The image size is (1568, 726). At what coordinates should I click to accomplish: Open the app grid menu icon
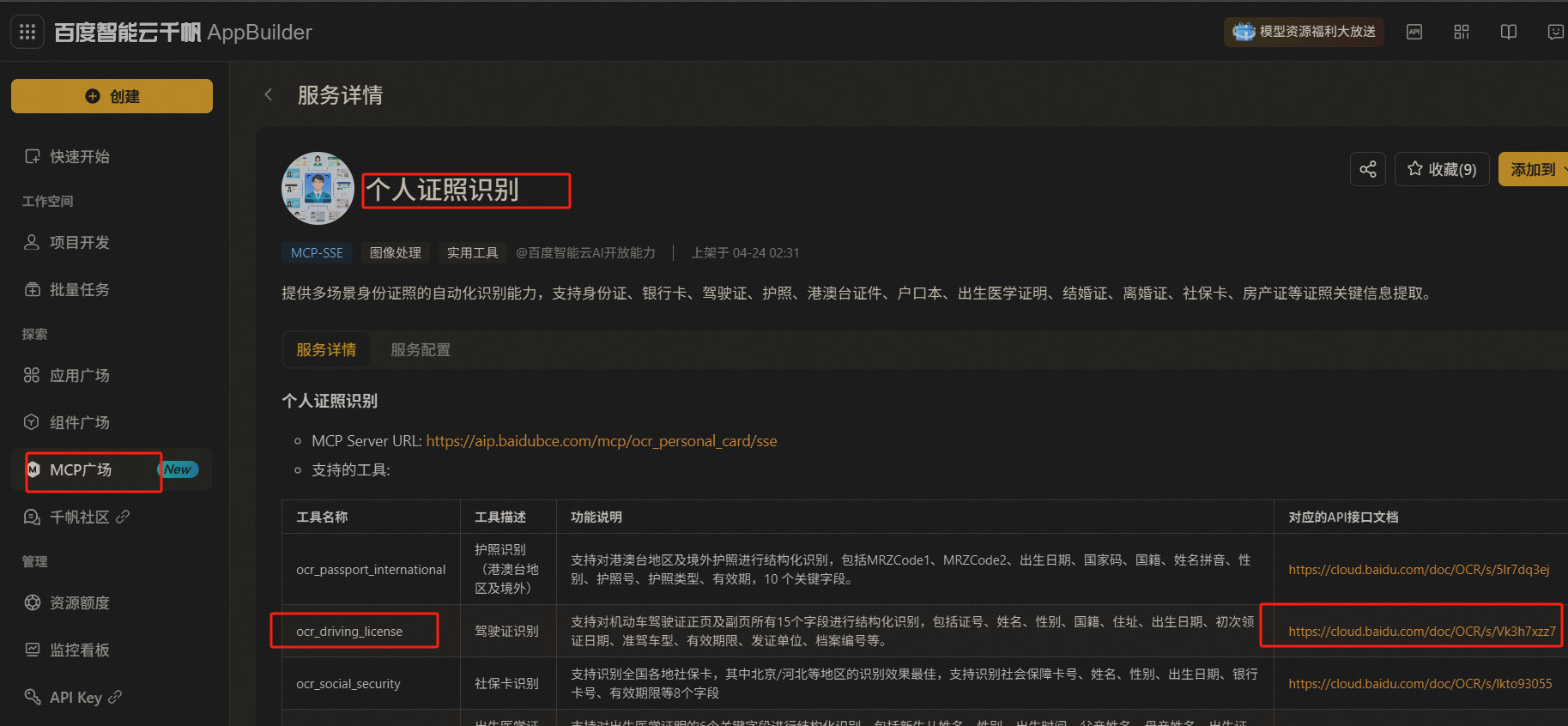click(x=27, y=32)
